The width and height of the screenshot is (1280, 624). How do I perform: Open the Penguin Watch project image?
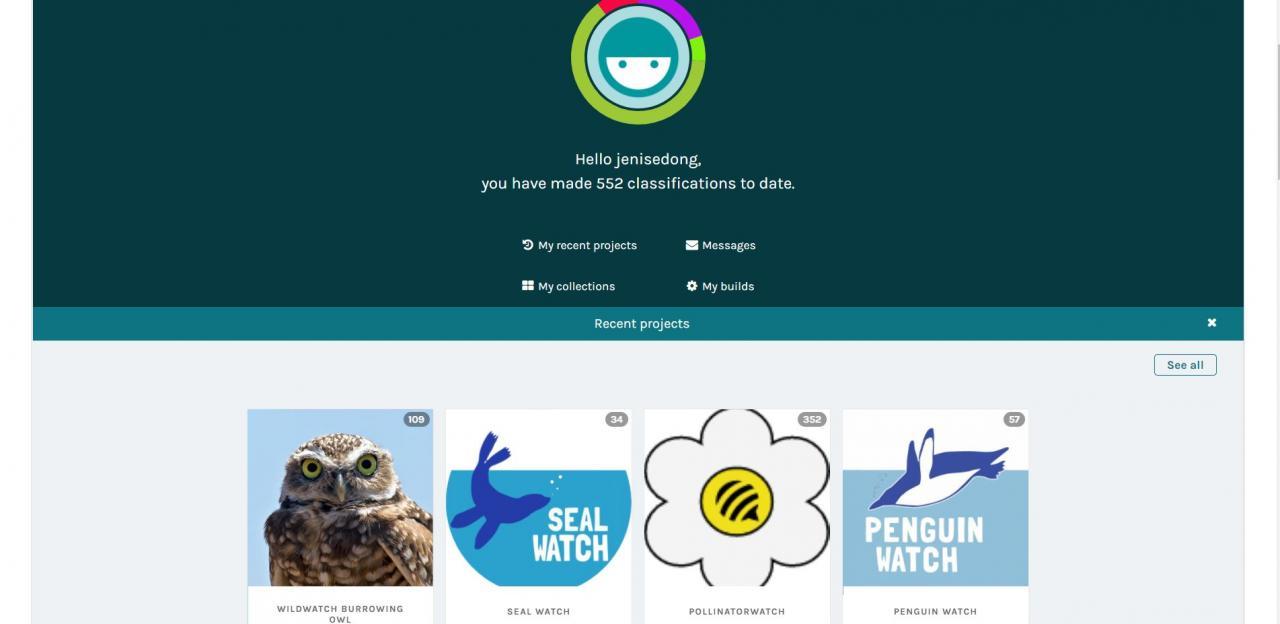[935, 497]
